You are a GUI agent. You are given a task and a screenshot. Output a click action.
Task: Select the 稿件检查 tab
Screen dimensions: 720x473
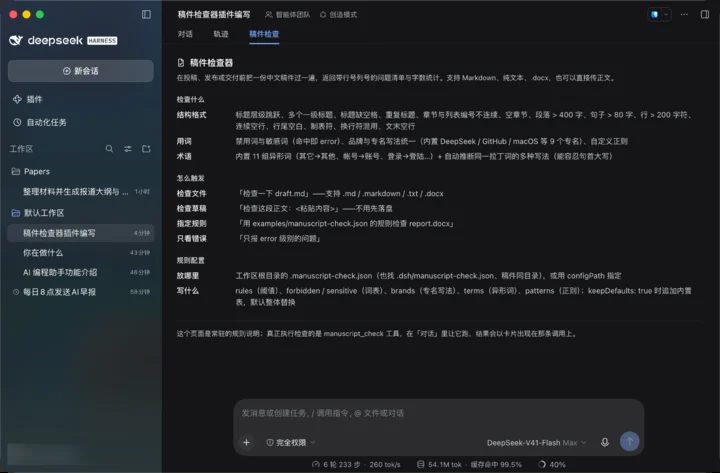click(x=264, y=34)
